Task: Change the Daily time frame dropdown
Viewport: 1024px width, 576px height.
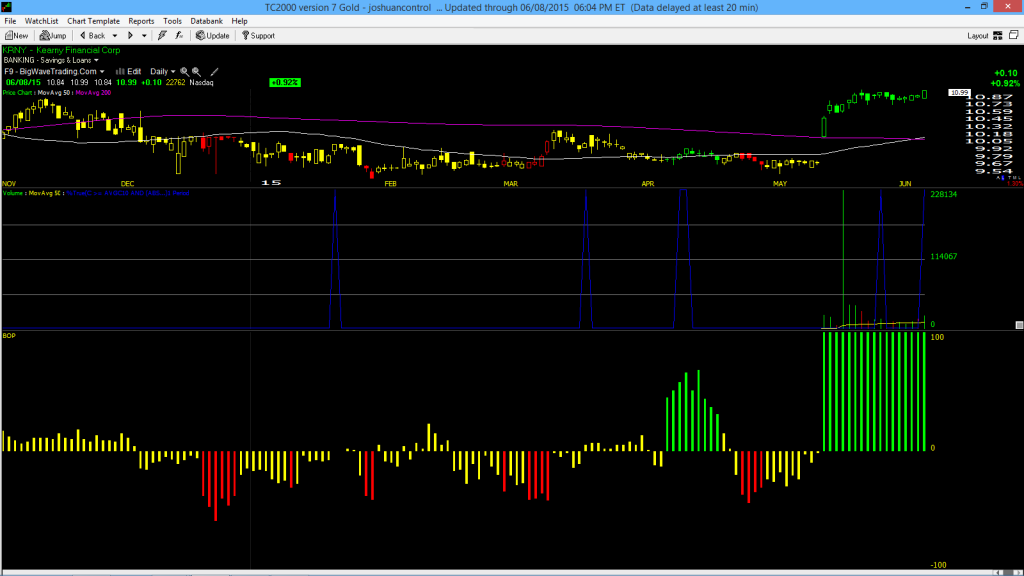Action: tap(163, 71)
